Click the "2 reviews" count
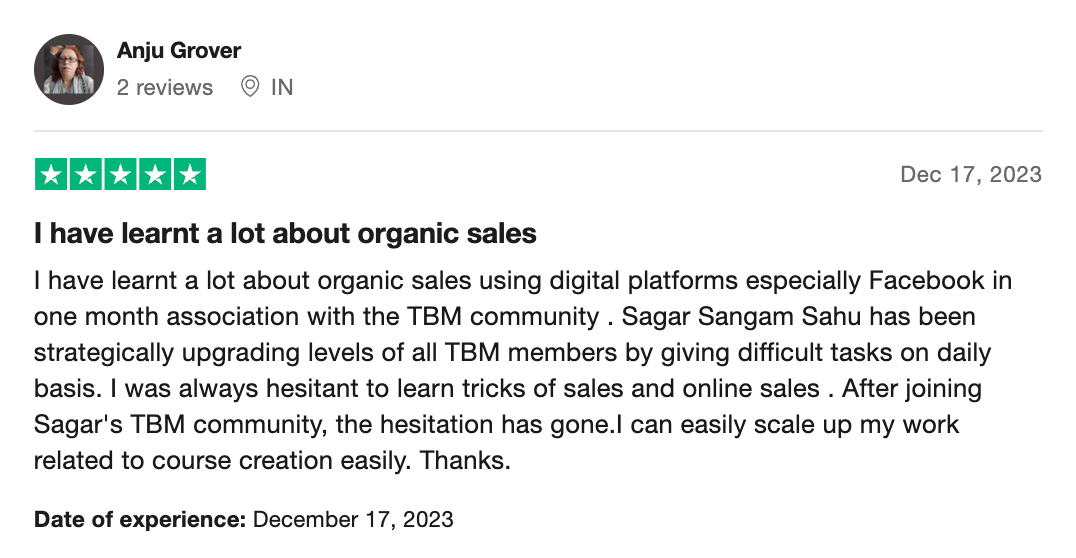 [165, 87]
